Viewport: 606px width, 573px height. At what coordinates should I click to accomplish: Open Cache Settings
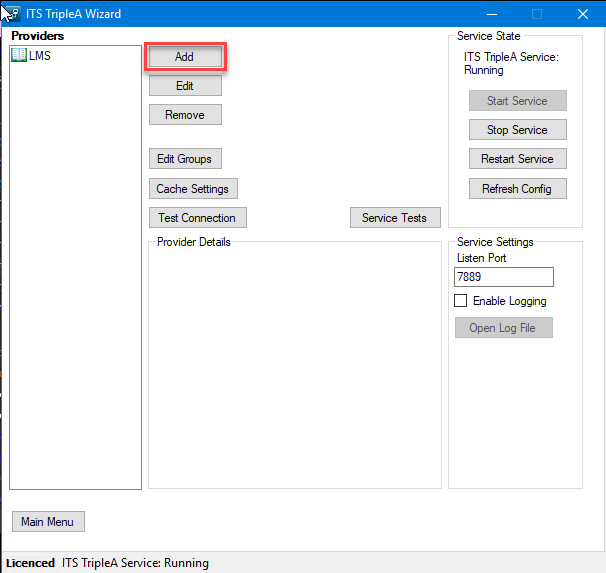click(193, 189)
